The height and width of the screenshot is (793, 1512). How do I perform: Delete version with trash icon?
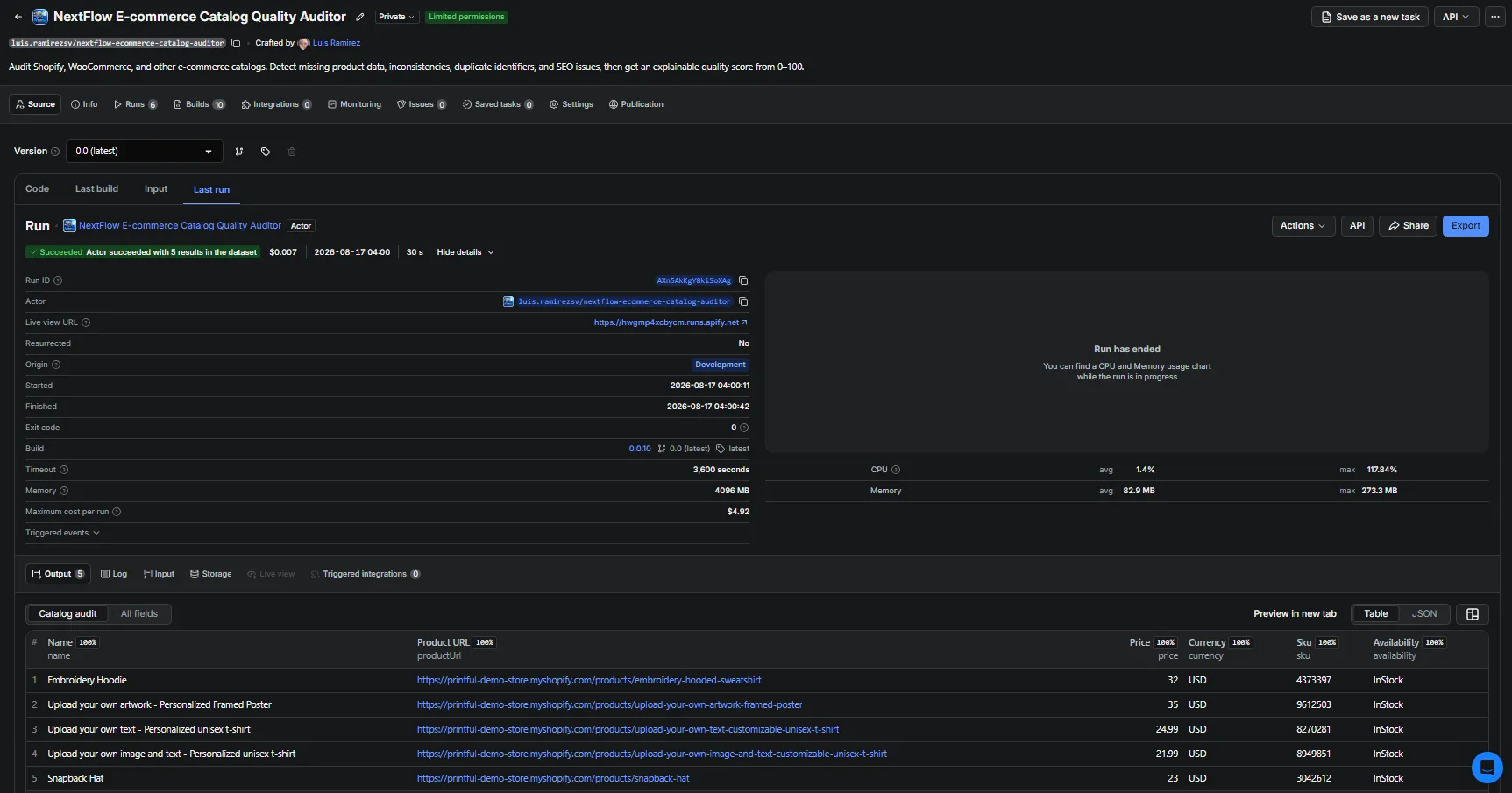click(292, 152)
